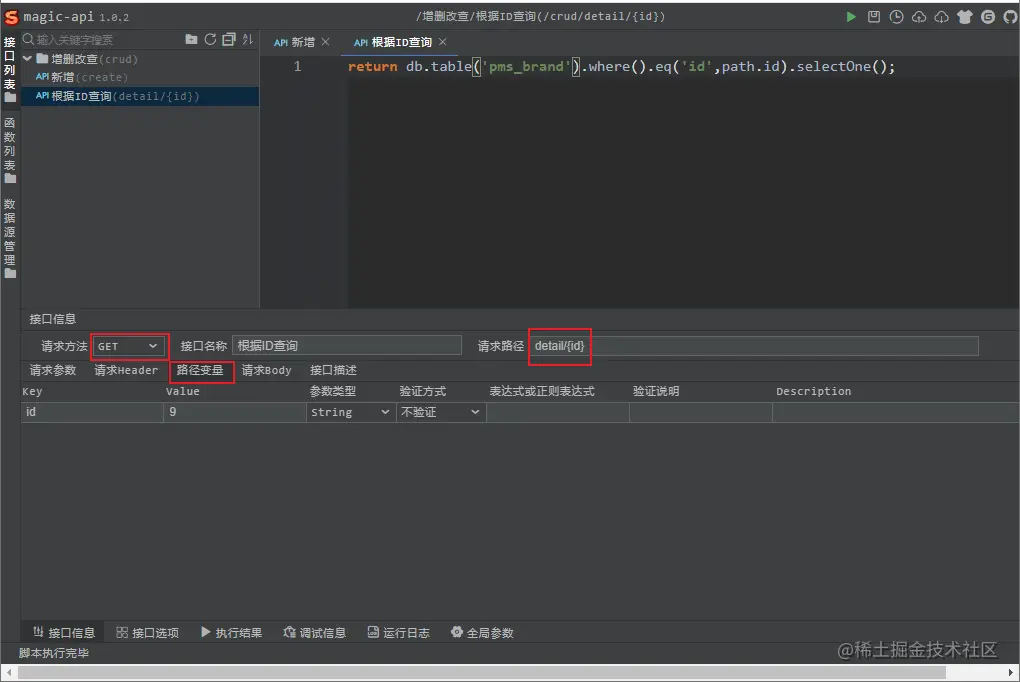1020x682 pixels.
Task: Save the API using the floppy disk icon
Action: point(874,17)
